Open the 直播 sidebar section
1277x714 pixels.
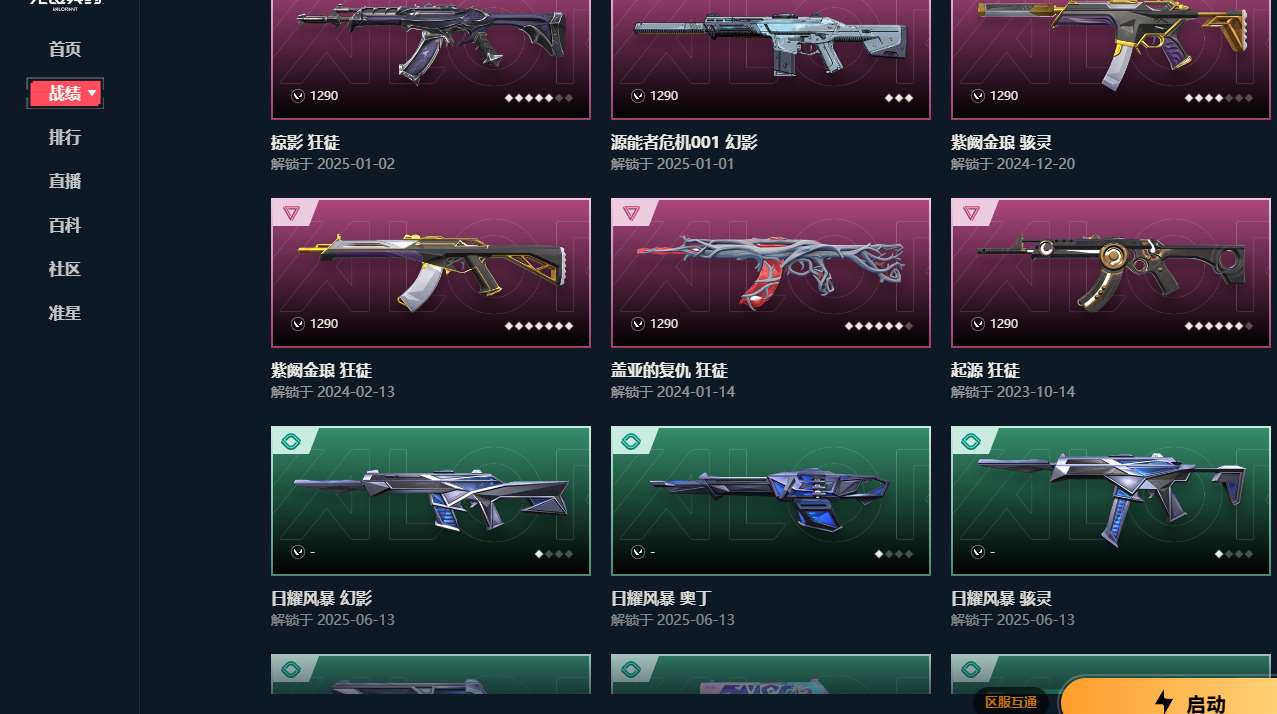pyautogui.click(x=65, y=181)
